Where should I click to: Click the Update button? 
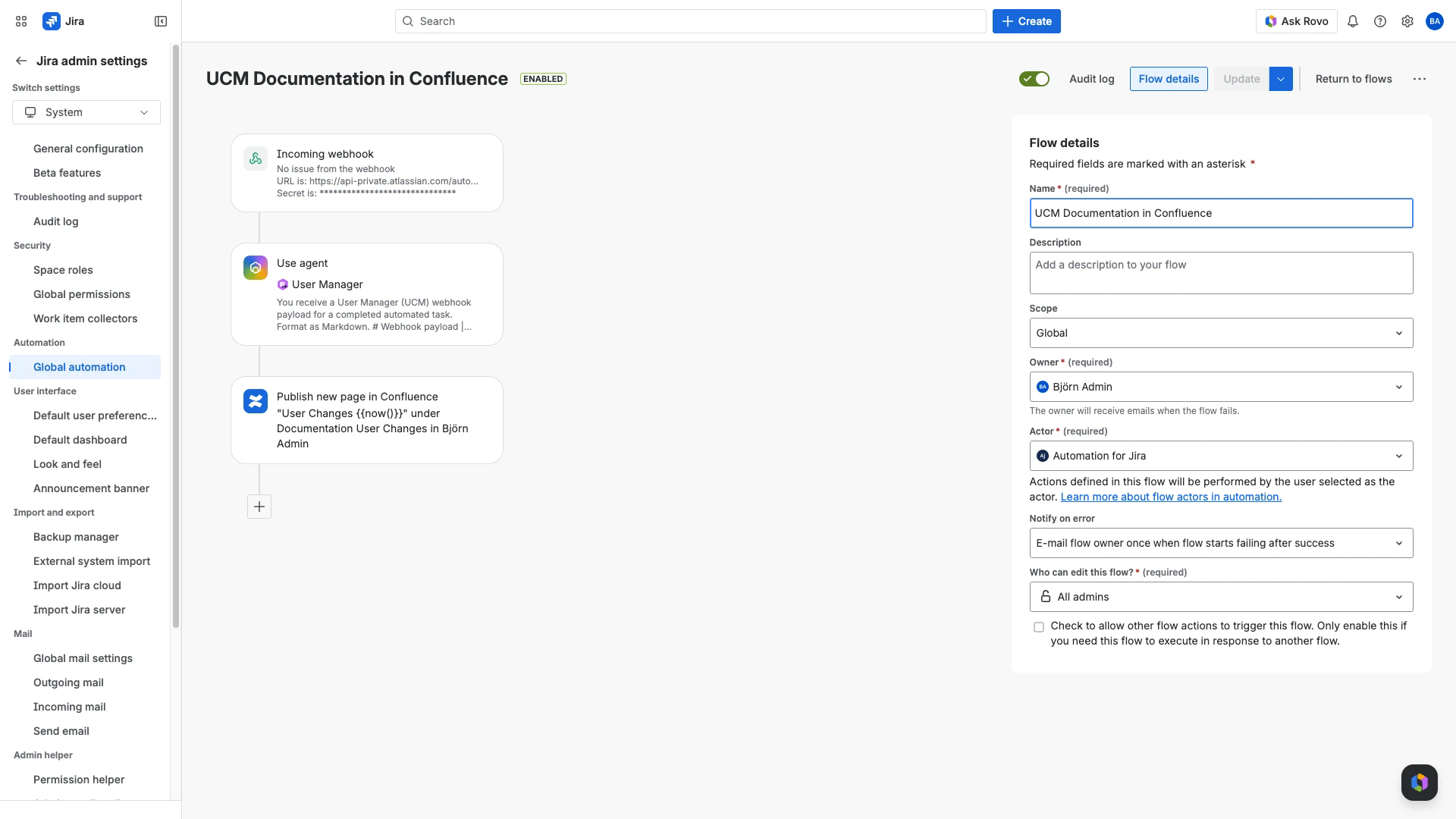point(1241,79)
